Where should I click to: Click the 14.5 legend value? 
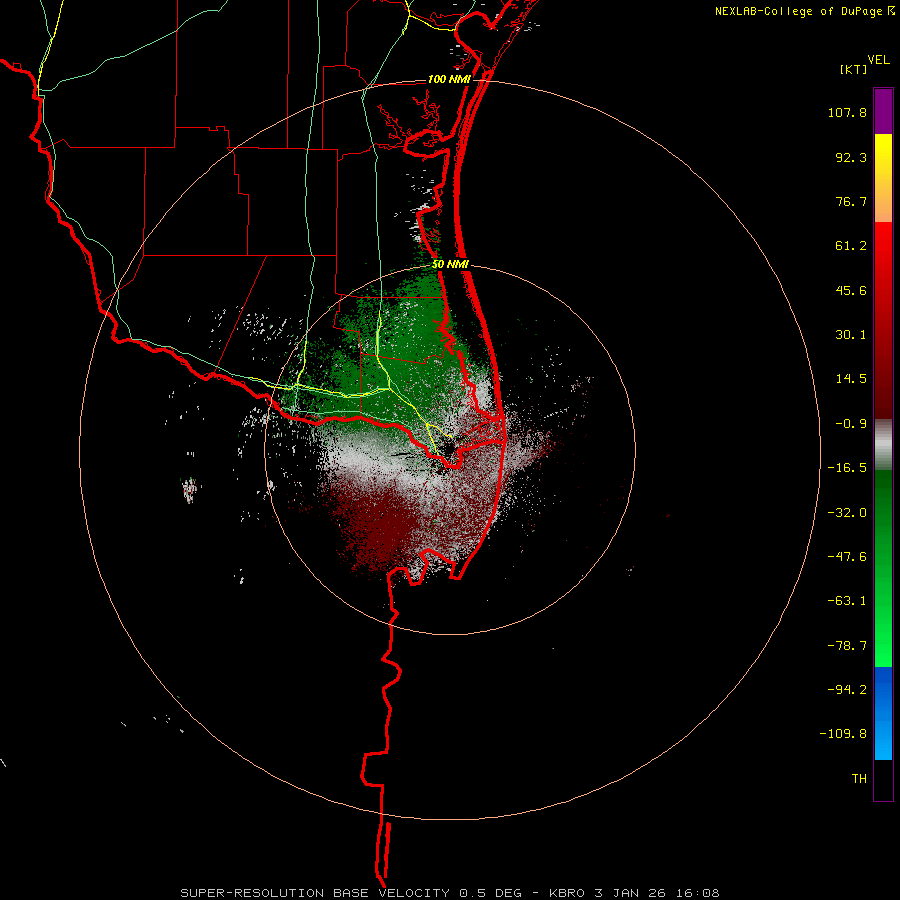click(x=851, y=379)
